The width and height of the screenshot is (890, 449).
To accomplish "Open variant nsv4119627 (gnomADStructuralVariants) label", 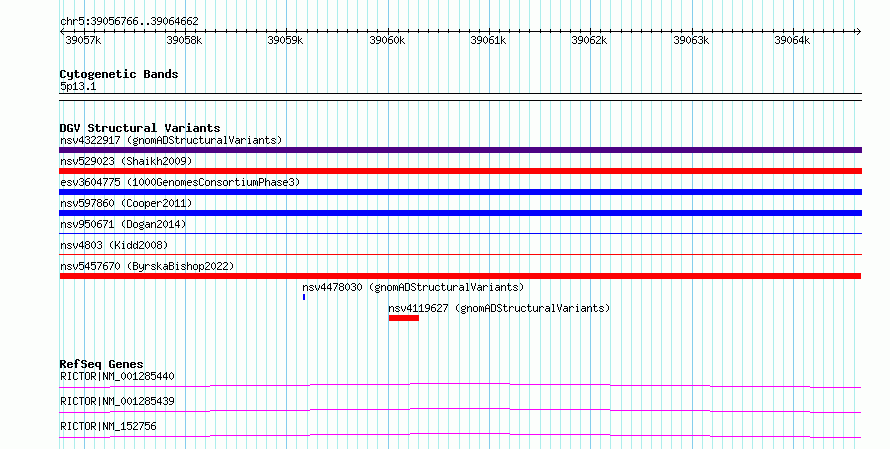I will (x=499, y=308).
